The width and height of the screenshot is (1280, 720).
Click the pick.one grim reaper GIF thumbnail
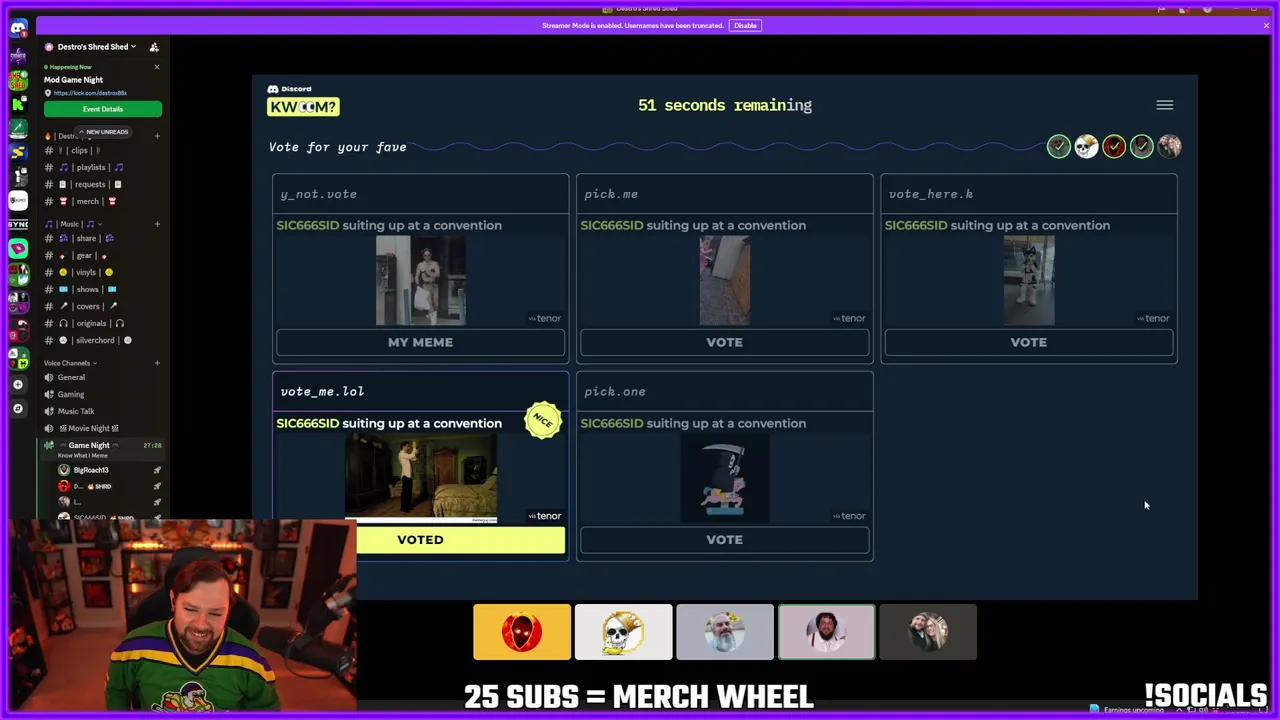pyautogui.click(x=724, y=479)
